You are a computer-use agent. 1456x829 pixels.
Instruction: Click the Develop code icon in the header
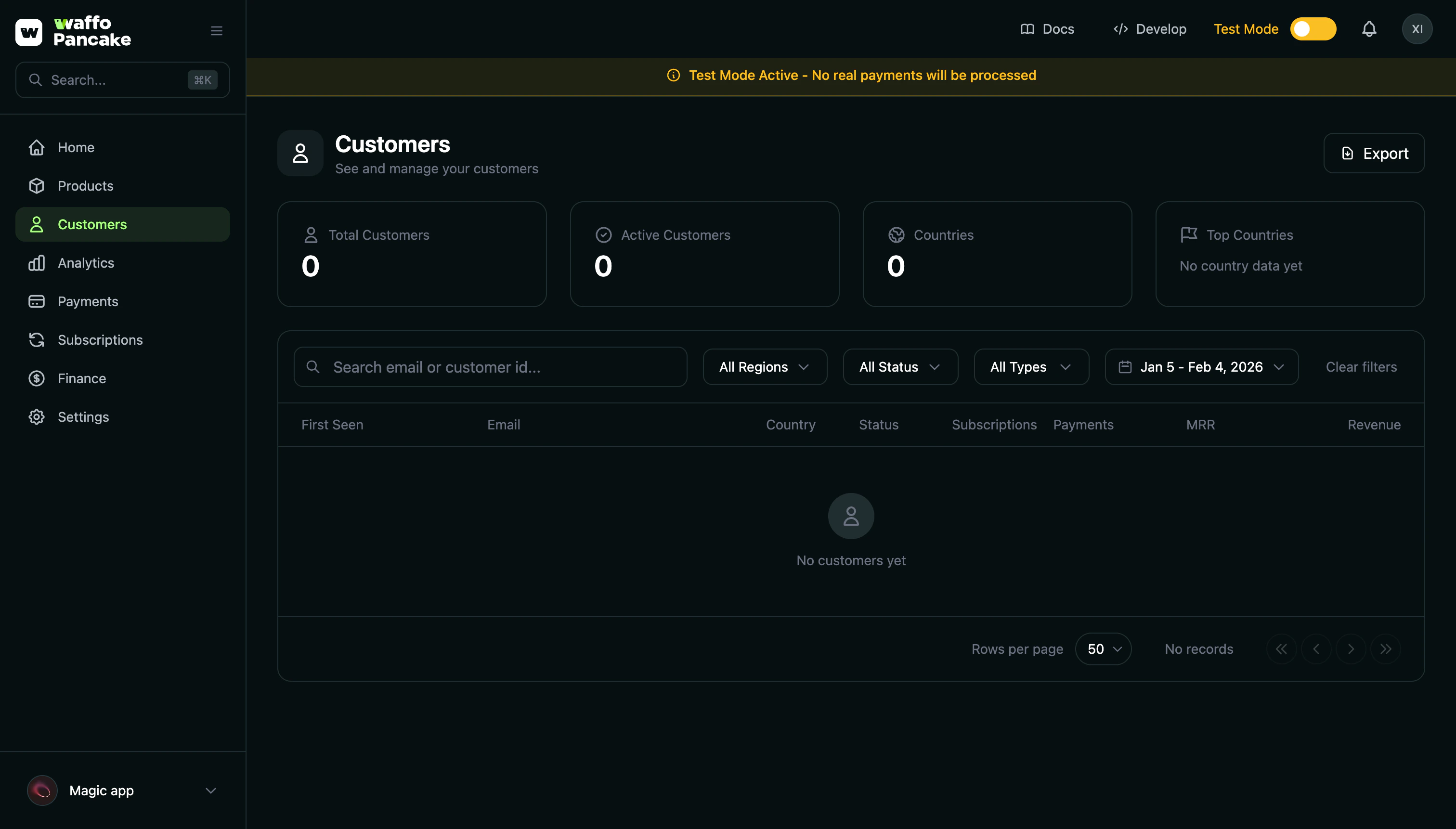click(x=1120, y=28)
